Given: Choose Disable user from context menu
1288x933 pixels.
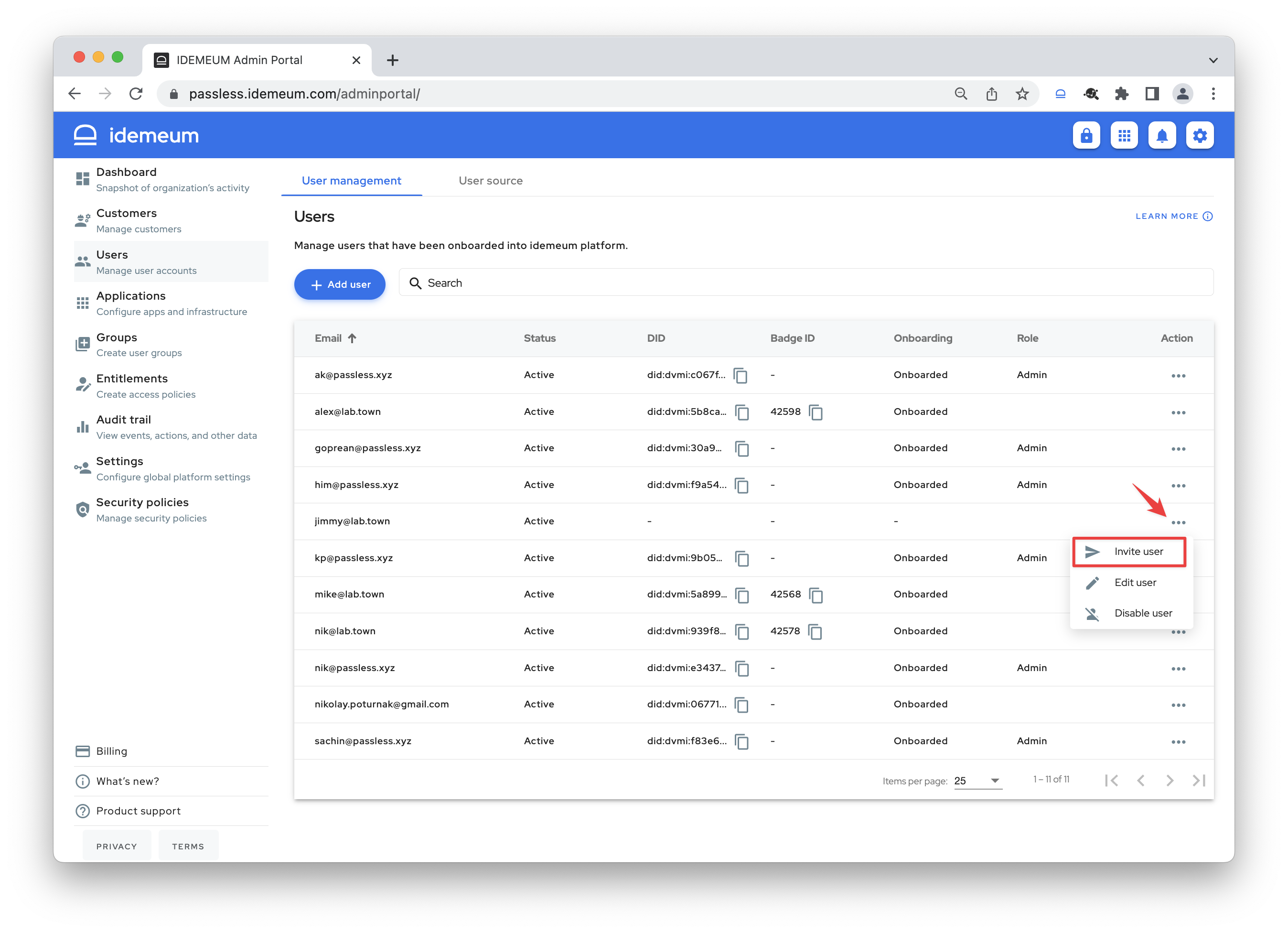Looking at the screenshot, I should click(x=1131, y=613).
